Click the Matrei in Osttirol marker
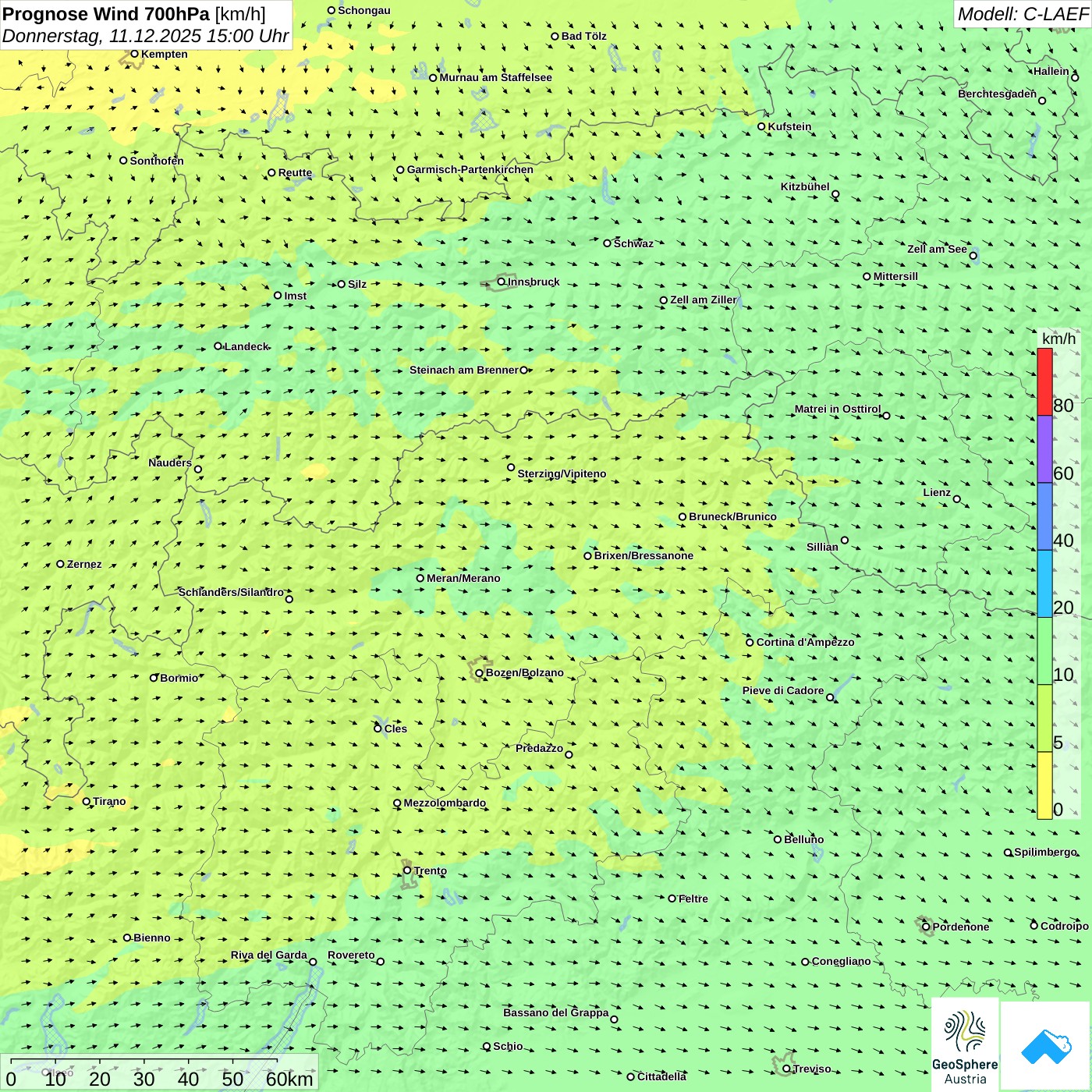 click(886, 416)
